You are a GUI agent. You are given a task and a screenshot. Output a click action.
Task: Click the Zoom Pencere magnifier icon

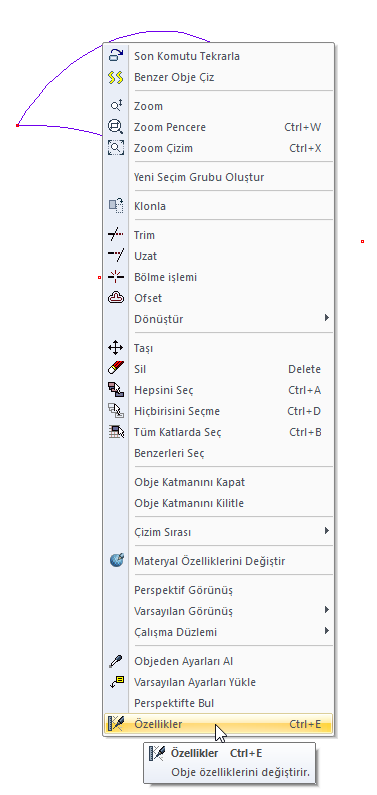tap(116, 127)
